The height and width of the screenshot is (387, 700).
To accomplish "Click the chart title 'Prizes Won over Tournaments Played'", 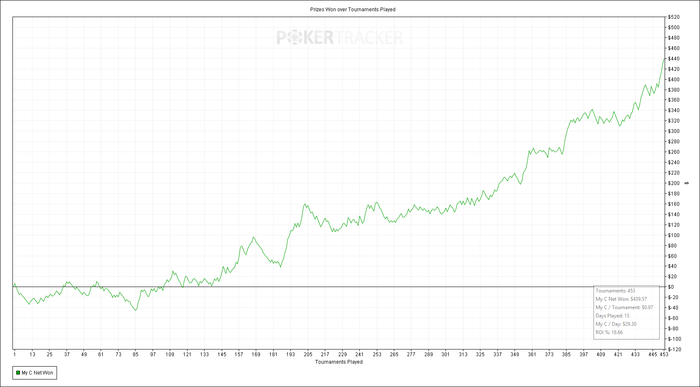I will 353,9.
